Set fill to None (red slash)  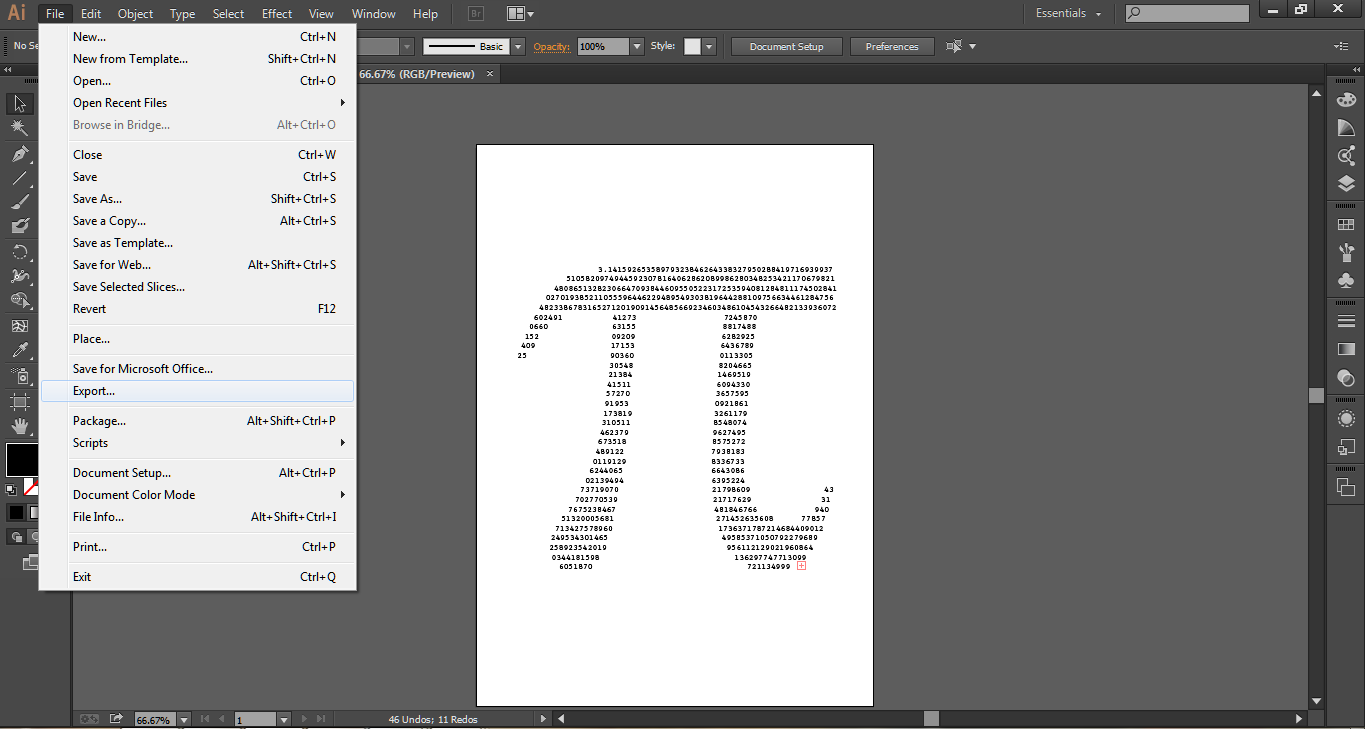click(x=31, y=488)
